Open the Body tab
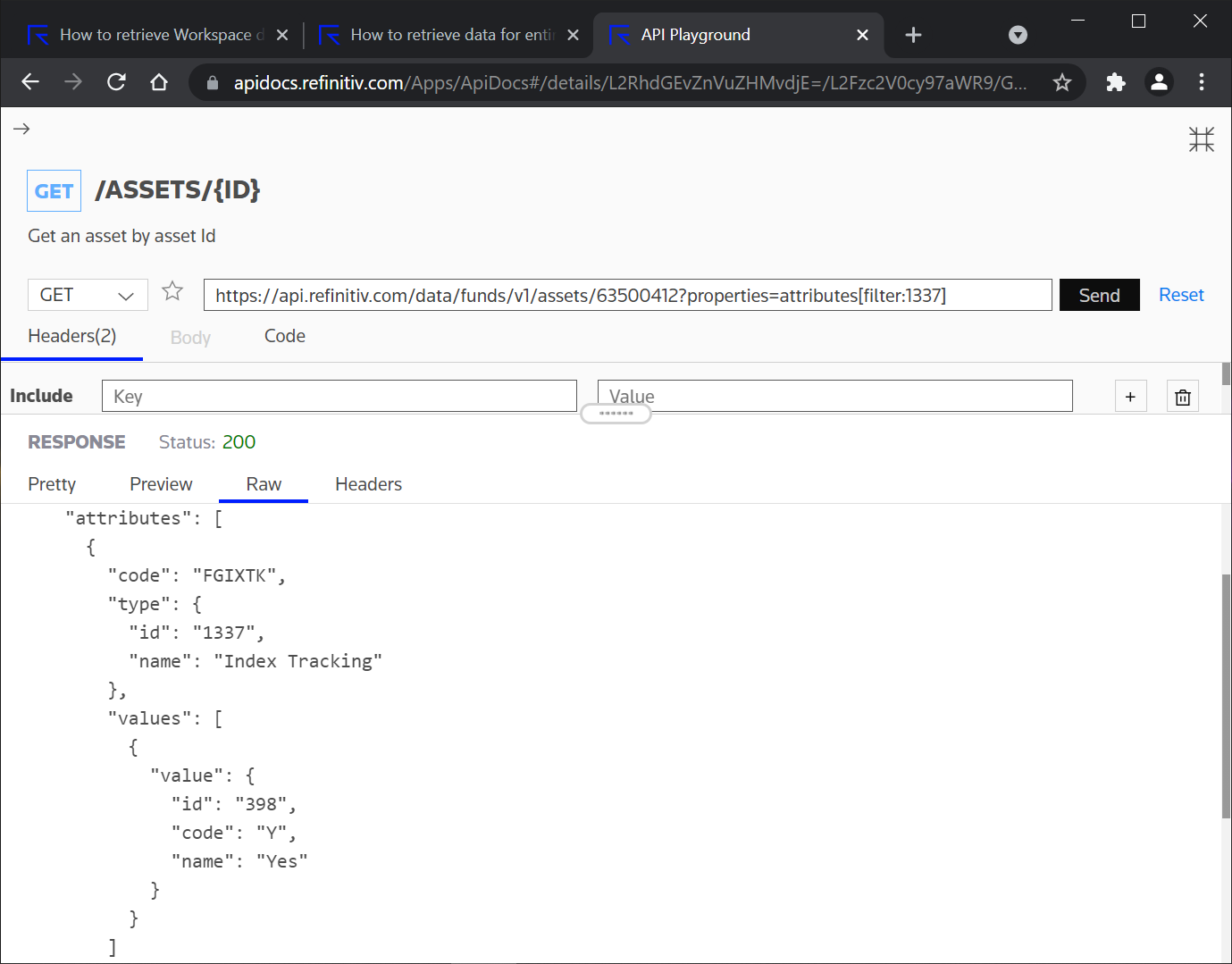This screenshot has height=964, width=1232. click(x=190, y=338)
